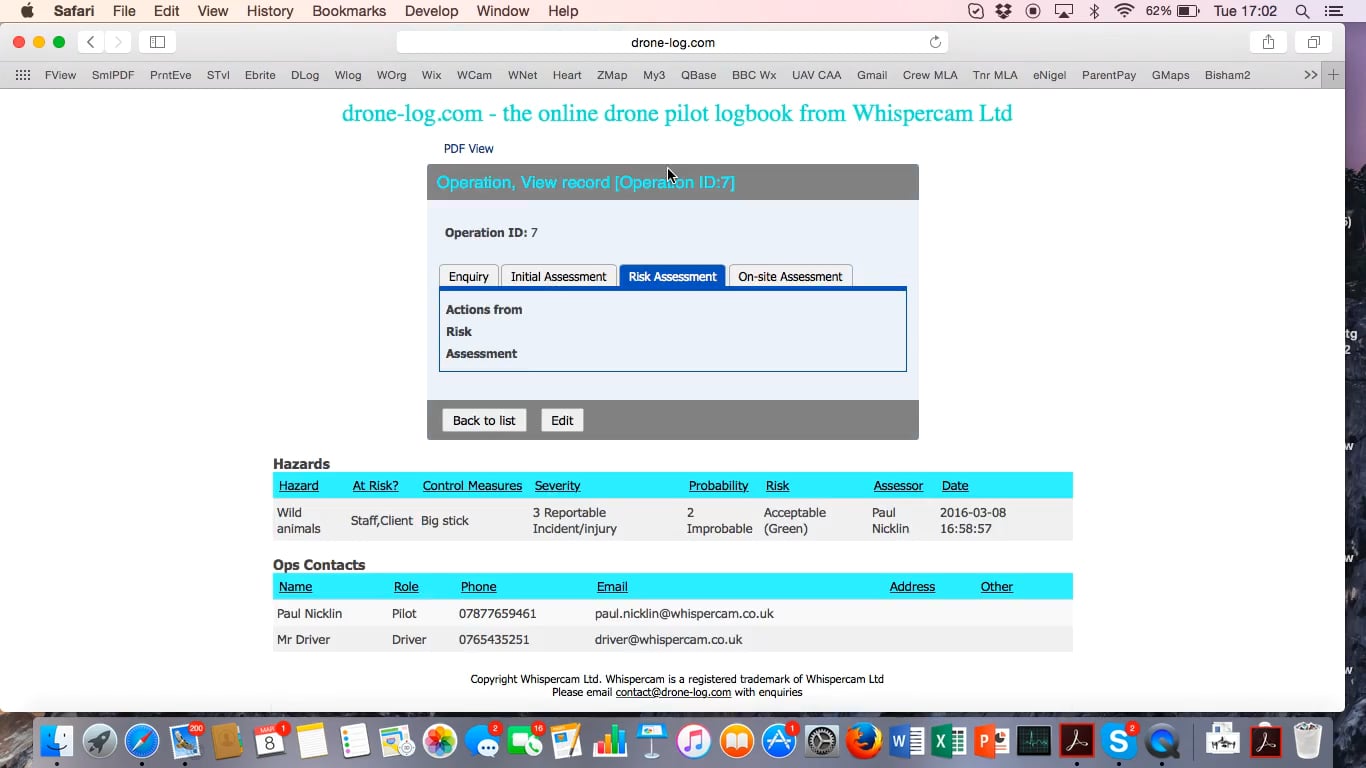Sort contacts by Phone header

click(478, 587)
